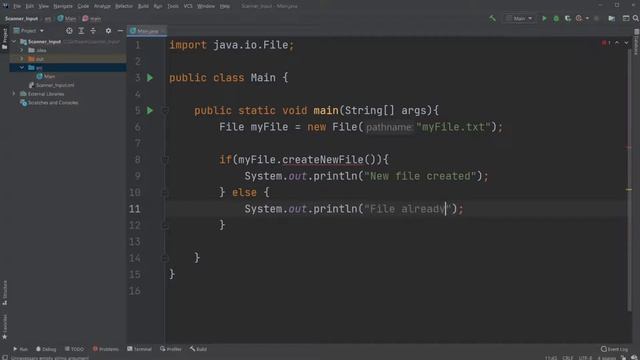Open the Terminal tool window tab
640x360 pixels.
pyautogui.click(x=139, y=349)
